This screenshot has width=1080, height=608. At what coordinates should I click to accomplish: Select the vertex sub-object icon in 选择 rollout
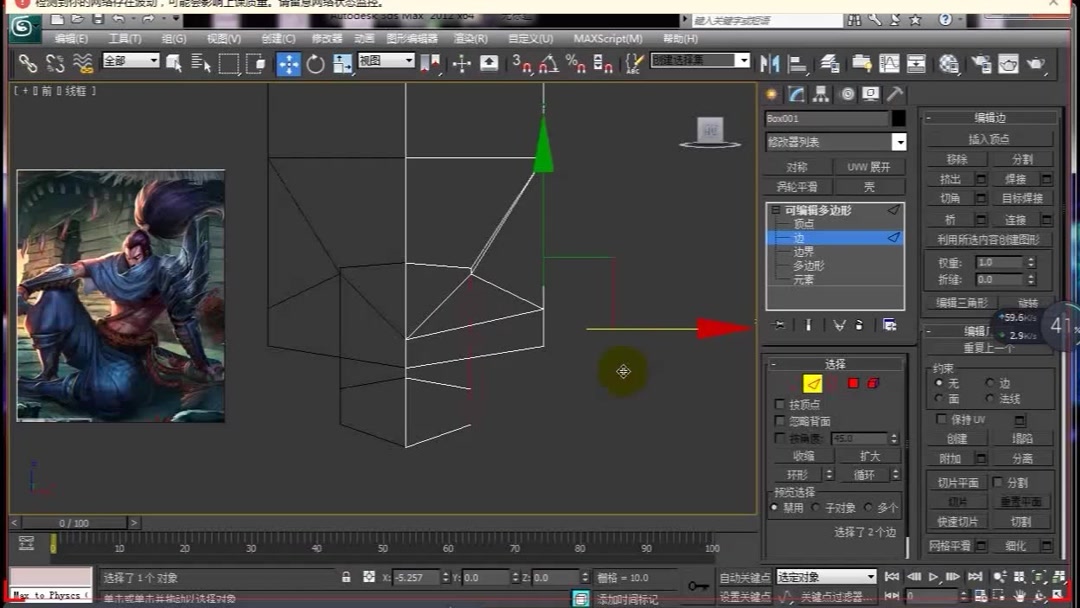click(792, 383)
